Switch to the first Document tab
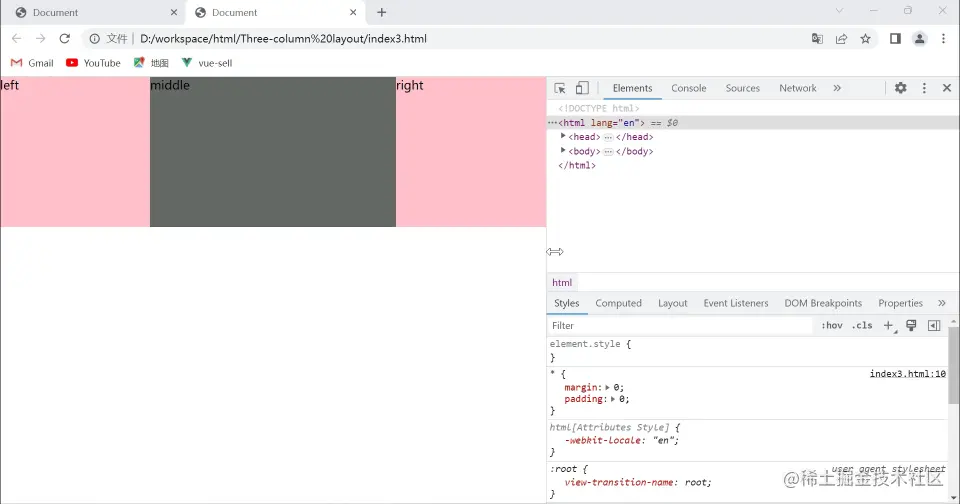960x504 pixels. 92,12
